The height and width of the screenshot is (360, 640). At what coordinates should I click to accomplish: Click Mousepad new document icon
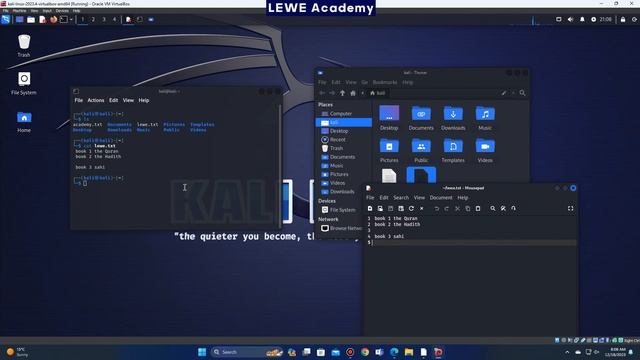(370, 209)
